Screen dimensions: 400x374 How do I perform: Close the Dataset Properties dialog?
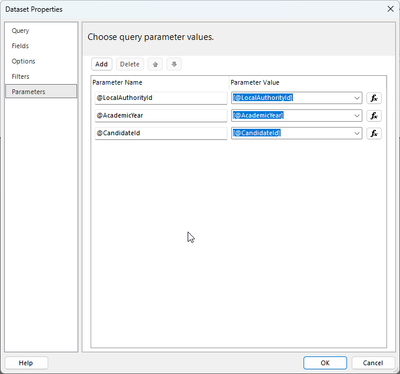pos(390,9)
